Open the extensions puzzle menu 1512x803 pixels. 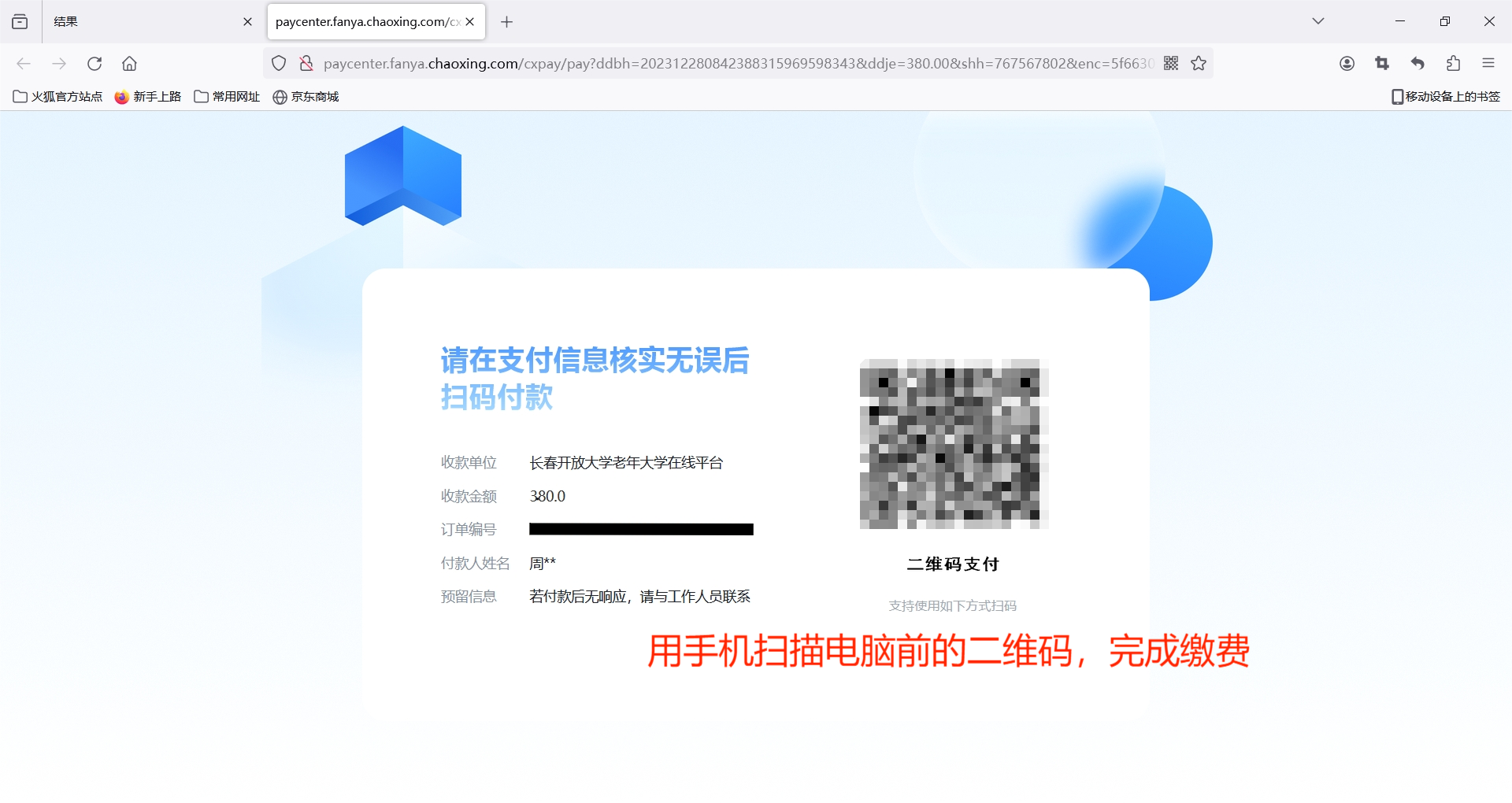[1453, 64]
